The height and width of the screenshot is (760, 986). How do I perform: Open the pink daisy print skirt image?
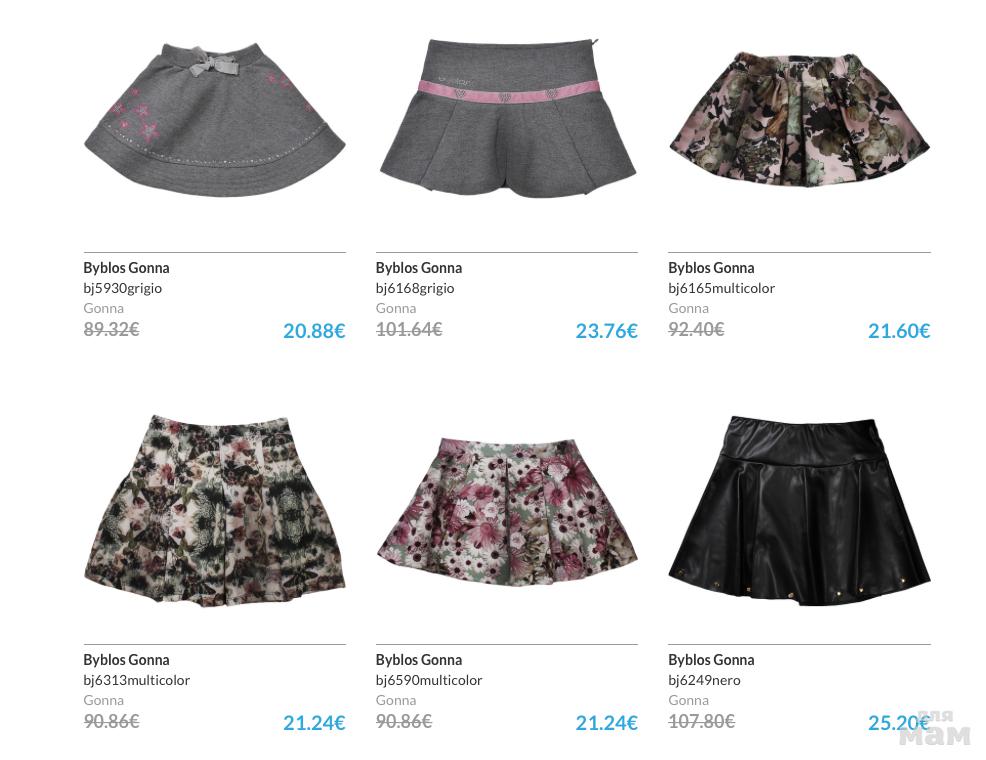(507, 512)
